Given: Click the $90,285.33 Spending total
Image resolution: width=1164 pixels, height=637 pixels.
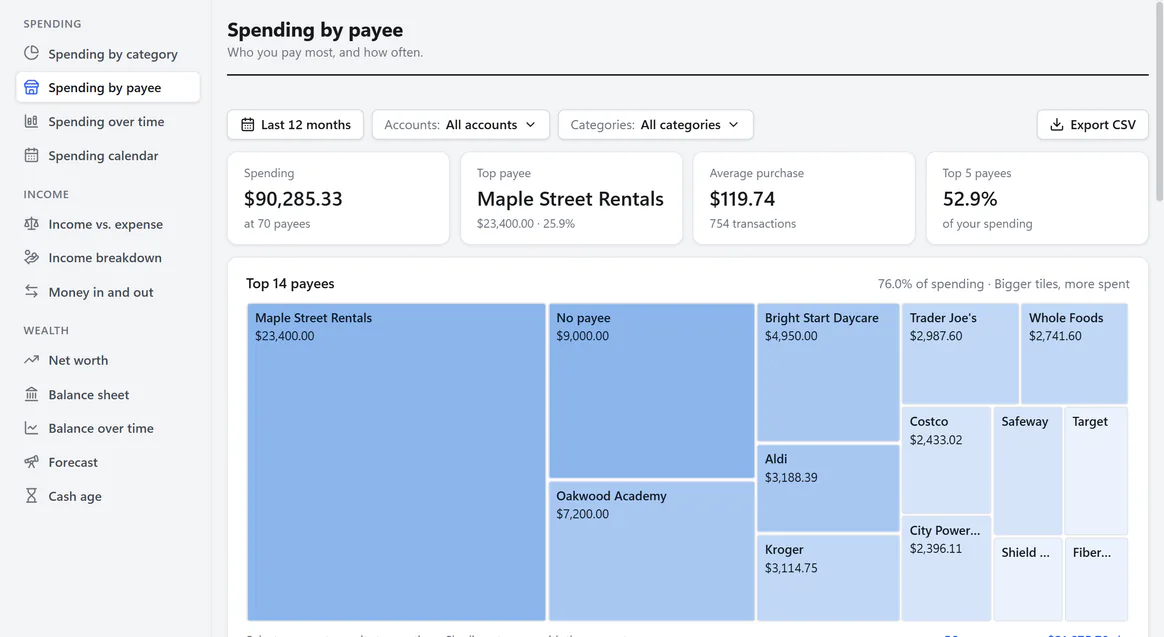Looking at the screenshot, I should [293, 199].
